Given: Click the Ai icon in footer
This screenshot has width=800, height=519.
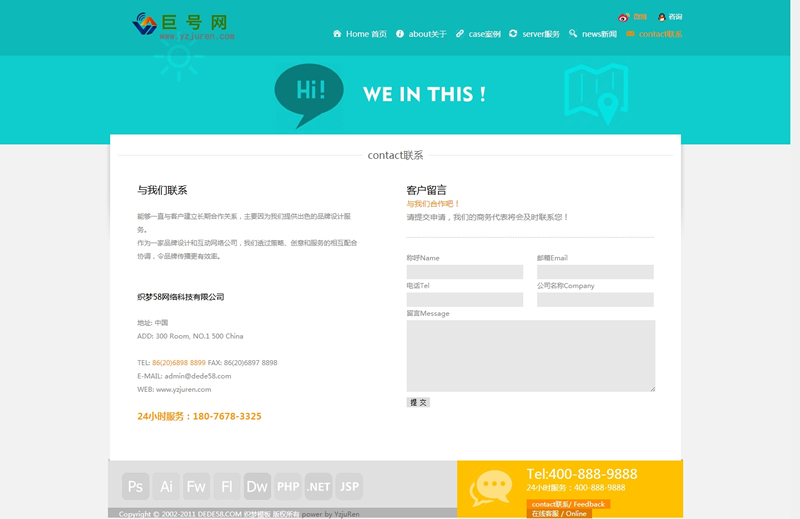Looking at the screenshot, I should (x=166, y=486).
